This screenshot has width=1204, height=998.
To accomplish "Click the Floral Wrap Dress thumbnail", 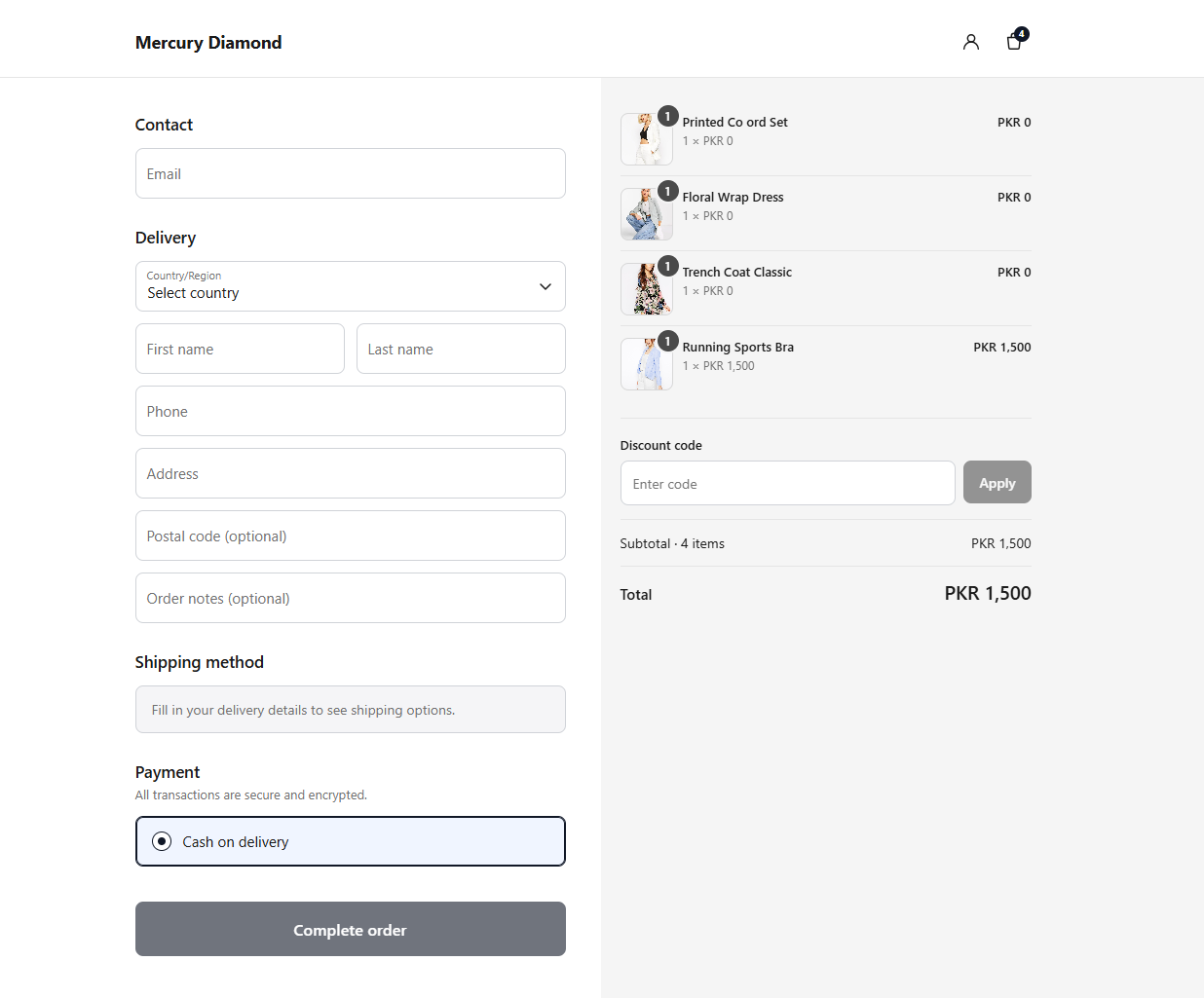I will tap(647, 214).
